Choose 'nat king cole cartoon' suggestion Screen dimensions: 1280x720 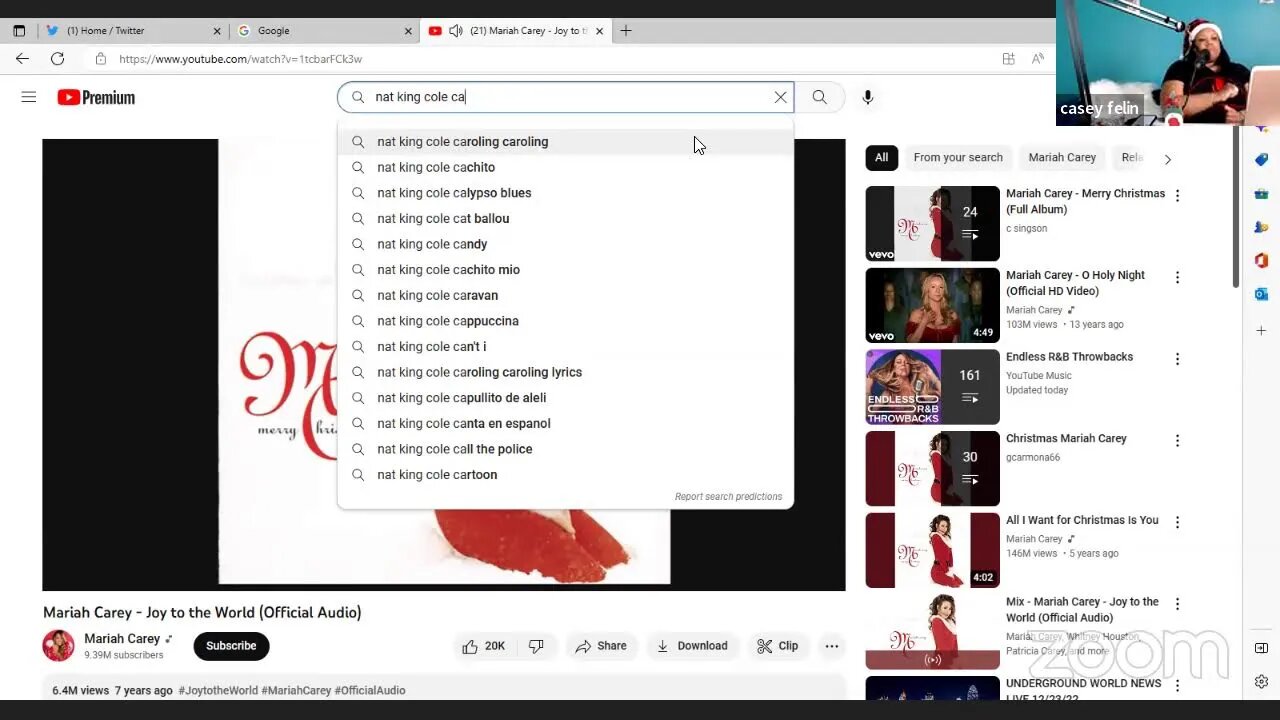click(x=565, y=475)
